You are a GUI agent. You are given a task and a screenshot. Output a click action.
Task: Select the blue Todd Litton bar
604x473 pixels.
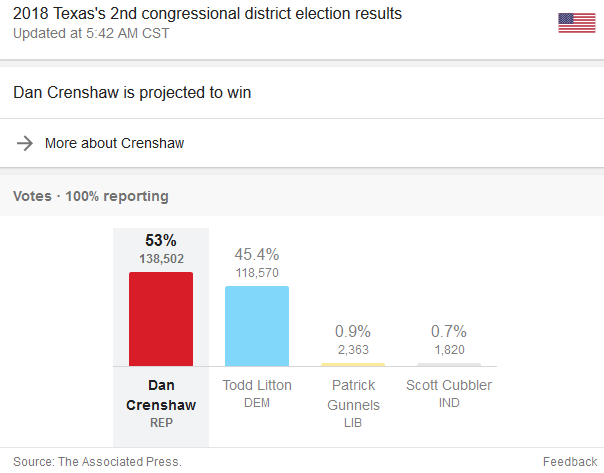point(257,326)
